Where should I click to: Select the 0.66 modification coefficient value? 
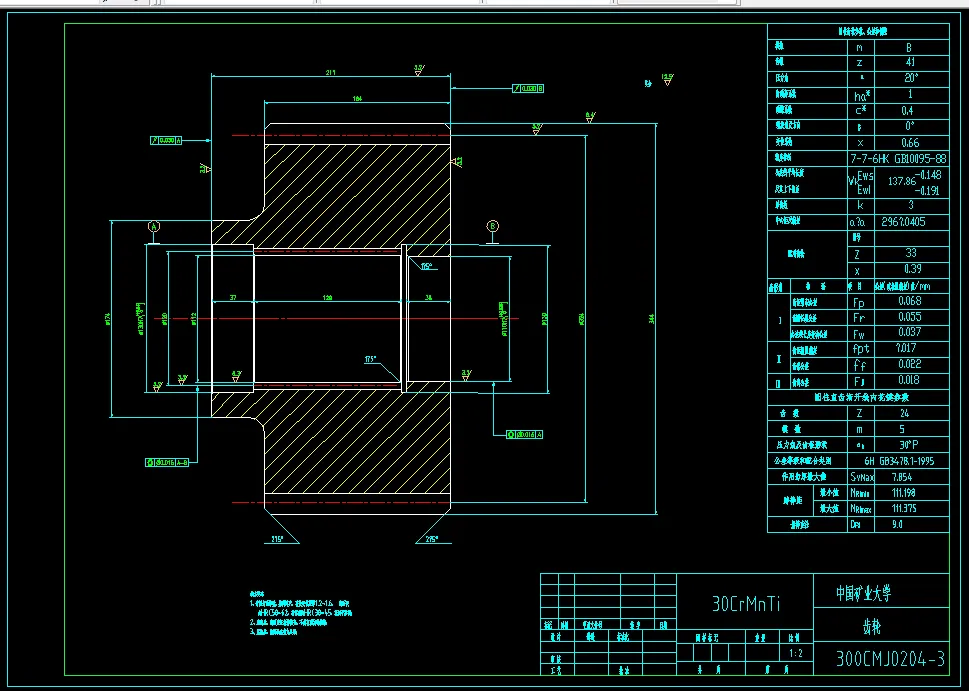click(910, 142)
